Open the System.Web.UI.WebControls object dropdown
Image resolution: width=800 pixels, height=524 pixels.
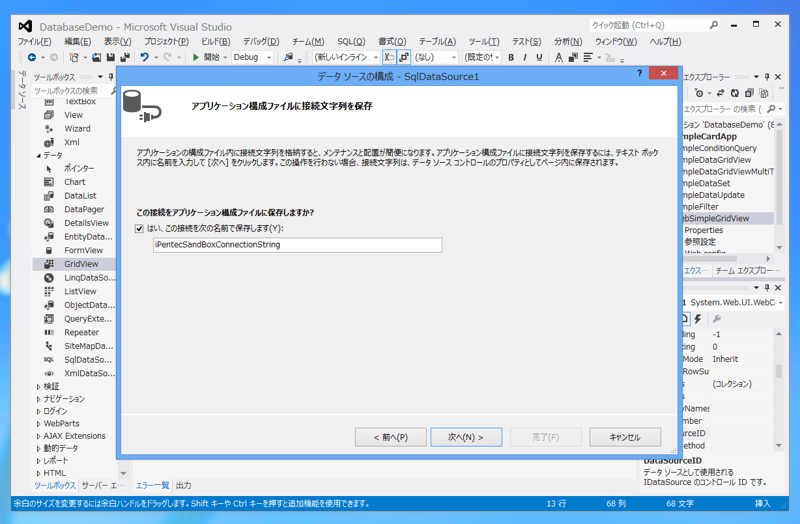[x=781, y=303]
